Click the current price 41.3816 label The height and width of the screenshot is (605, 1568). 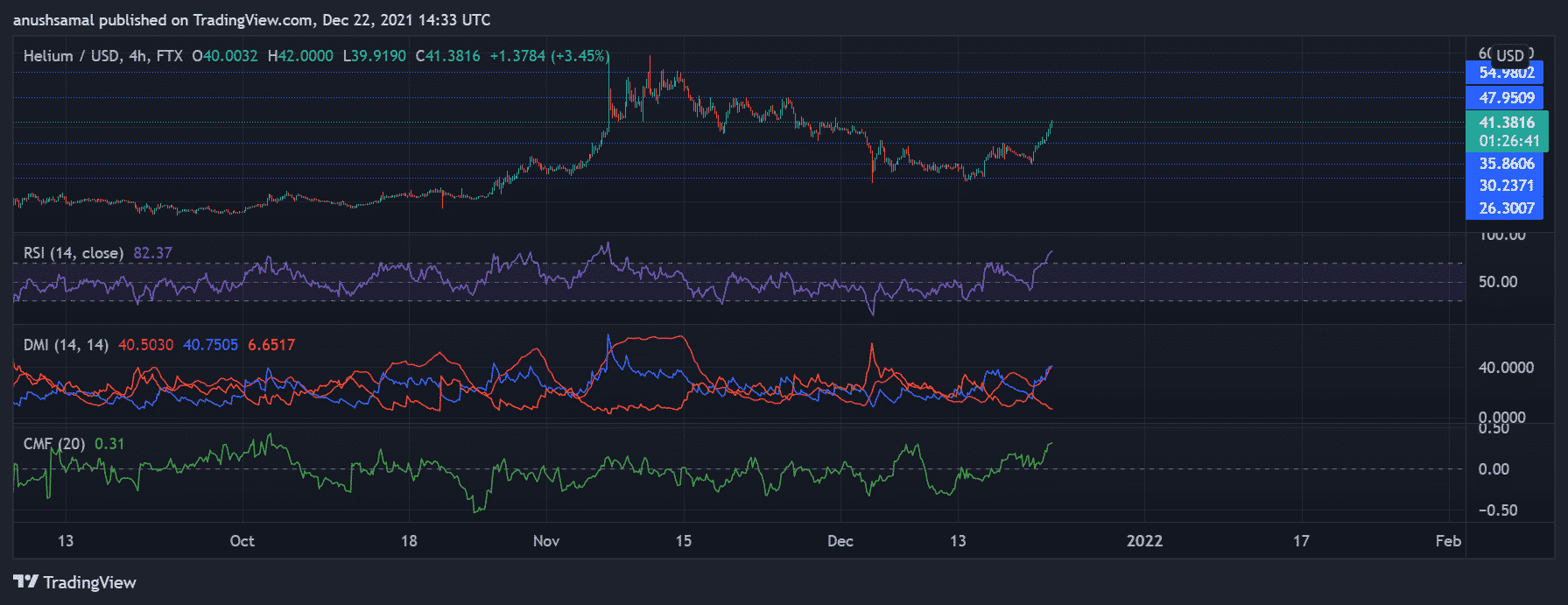(1506, 123)
